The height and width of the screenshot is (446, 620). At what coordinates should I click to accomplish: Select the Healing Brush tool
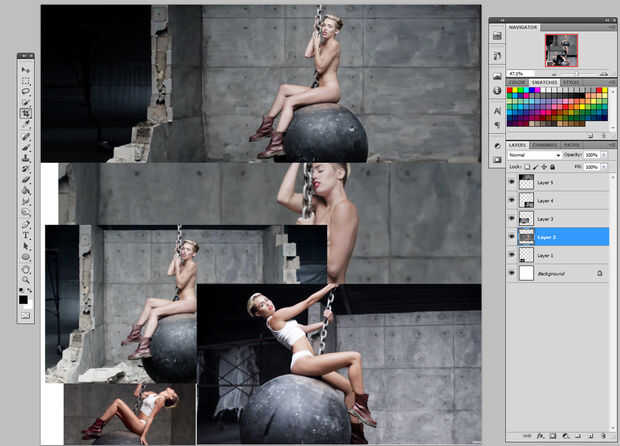click(x=26, y=137)
